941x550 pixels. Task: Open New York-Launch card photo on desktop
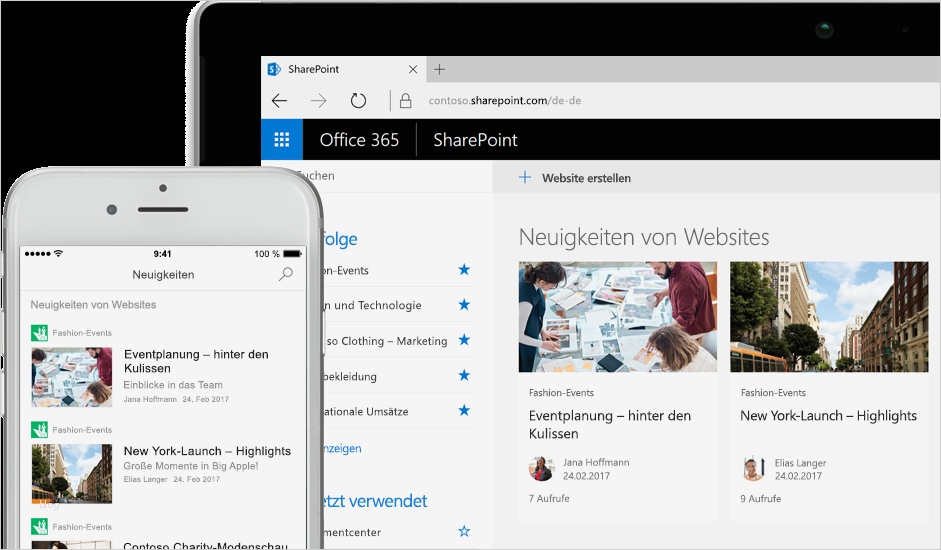[829, 316]
